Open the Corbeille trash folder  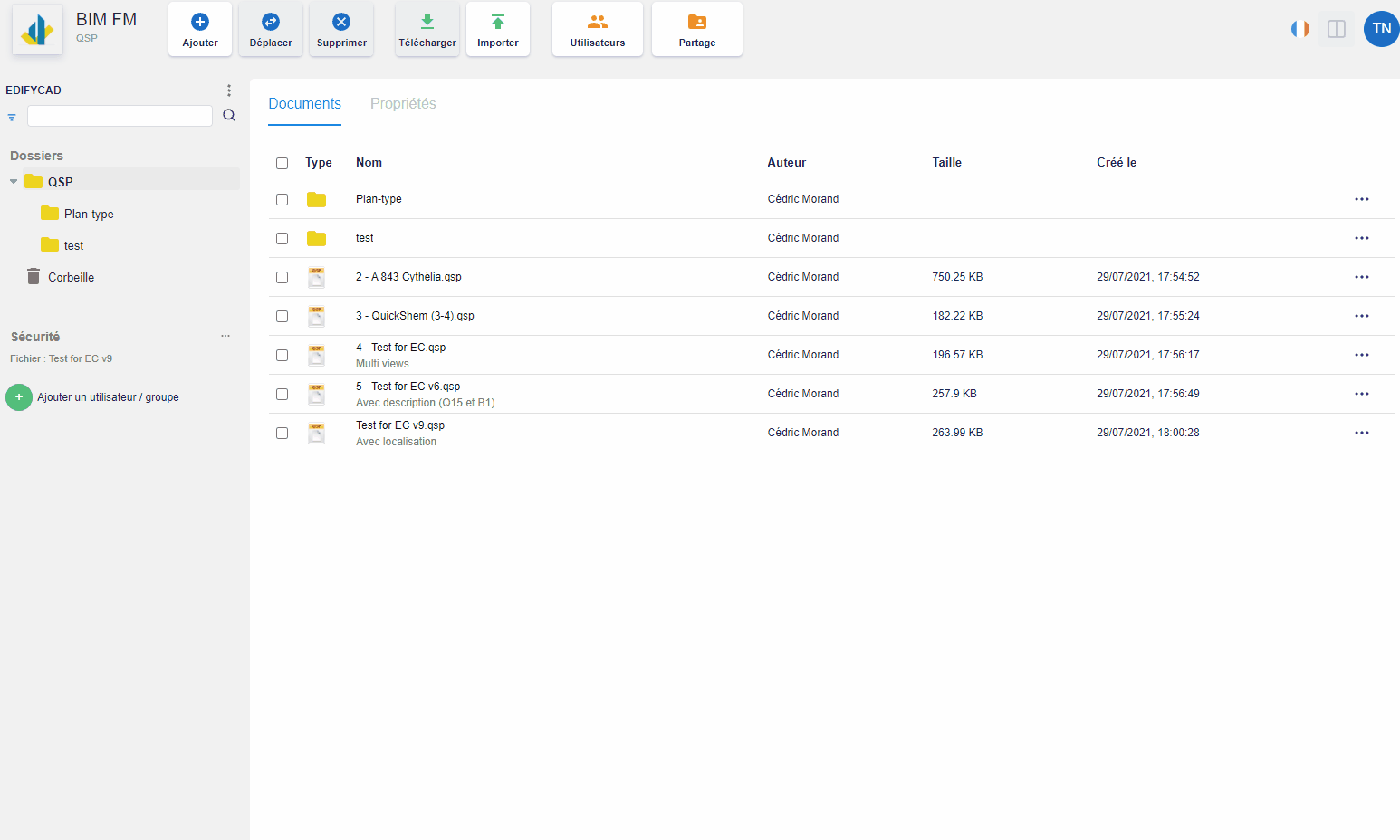[x=71, y=278]
